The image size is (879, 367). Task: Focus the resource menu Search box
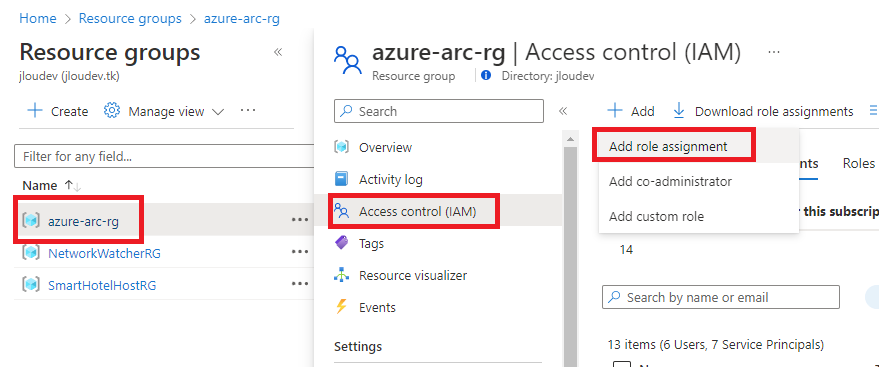click(x=439, y=111)
